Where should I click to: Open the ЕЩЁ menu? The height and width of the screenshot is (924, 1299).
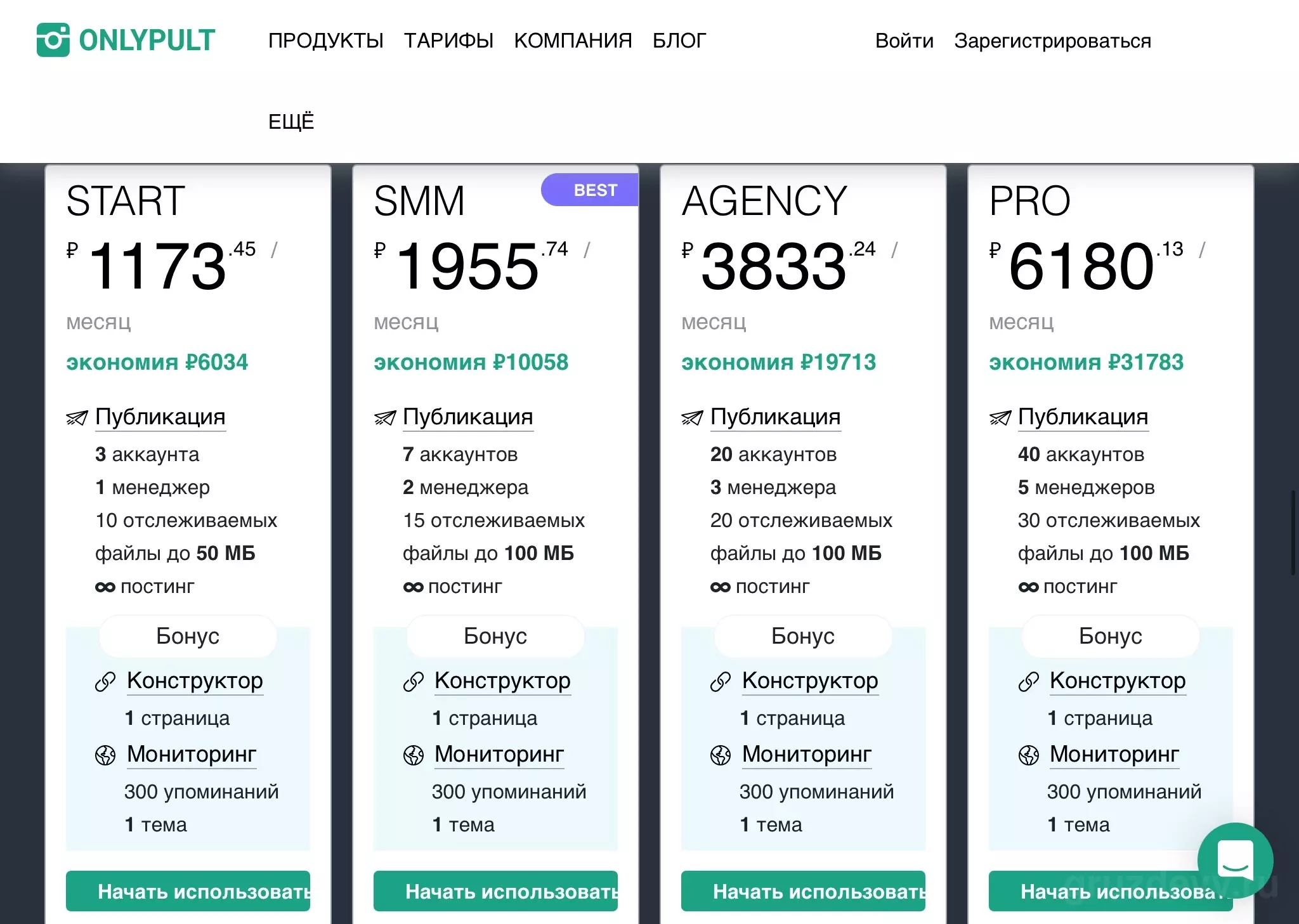[x=291, y=121]
